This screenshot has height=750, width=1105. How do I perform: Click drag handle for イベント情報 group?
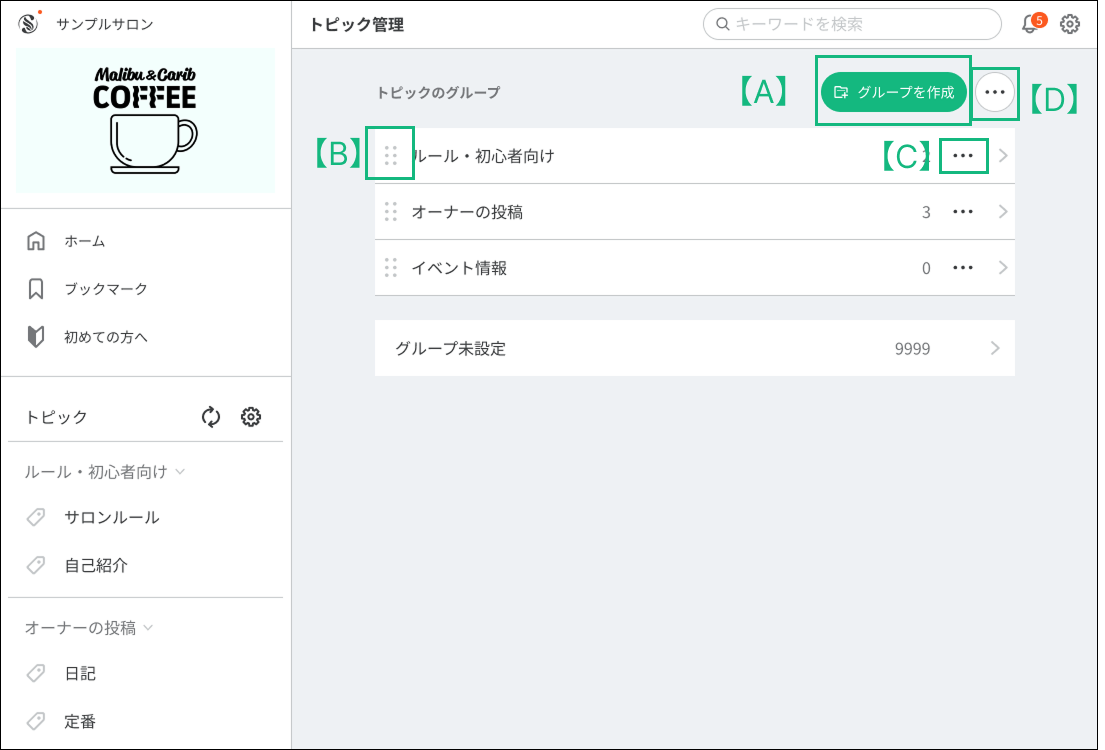tap(391, 268)
